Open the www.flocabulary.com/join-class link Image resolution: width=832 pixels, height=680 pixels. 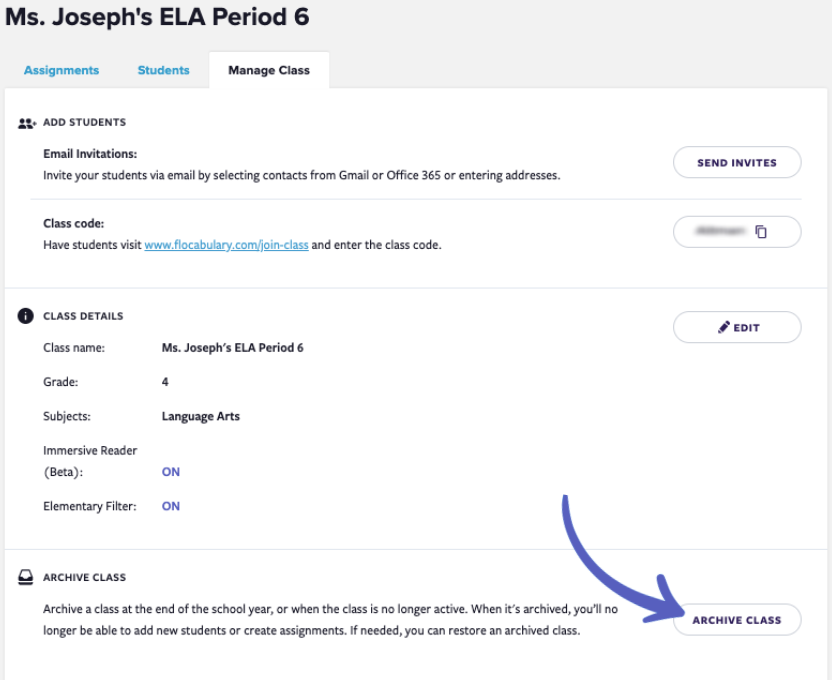[x=226, y=244]
